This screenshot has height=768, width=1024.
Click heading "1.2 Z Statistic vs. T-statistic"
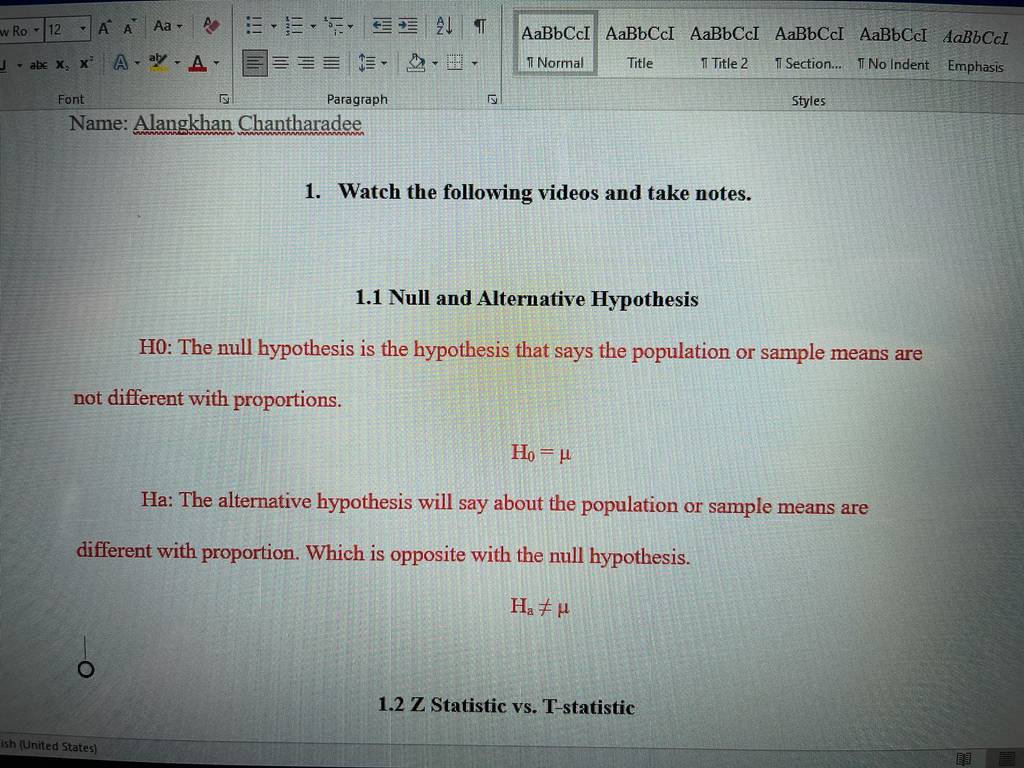(x=506, y=705)
